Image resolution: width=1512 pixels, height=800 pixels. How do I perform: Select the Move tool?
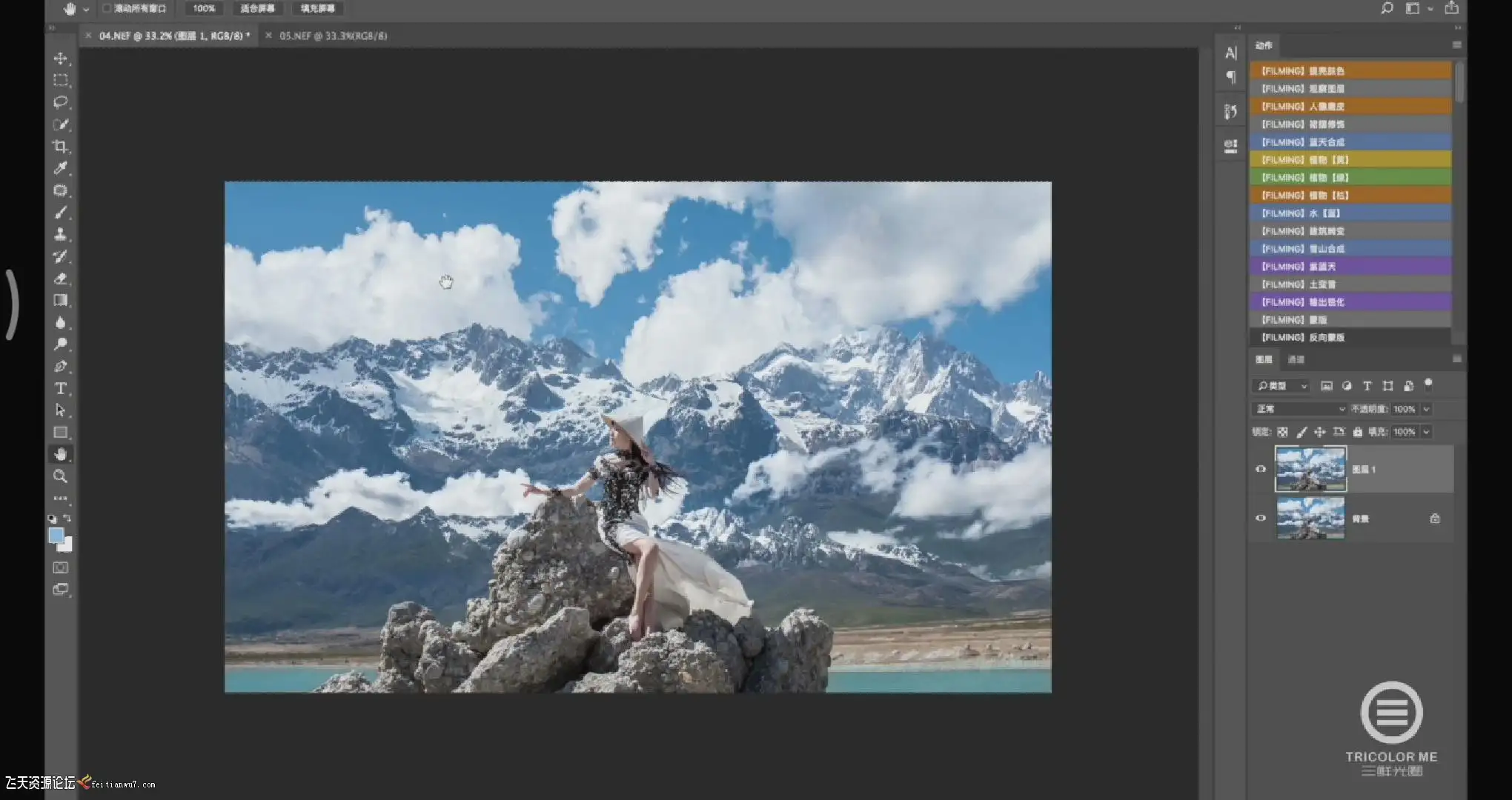(61, 59)
